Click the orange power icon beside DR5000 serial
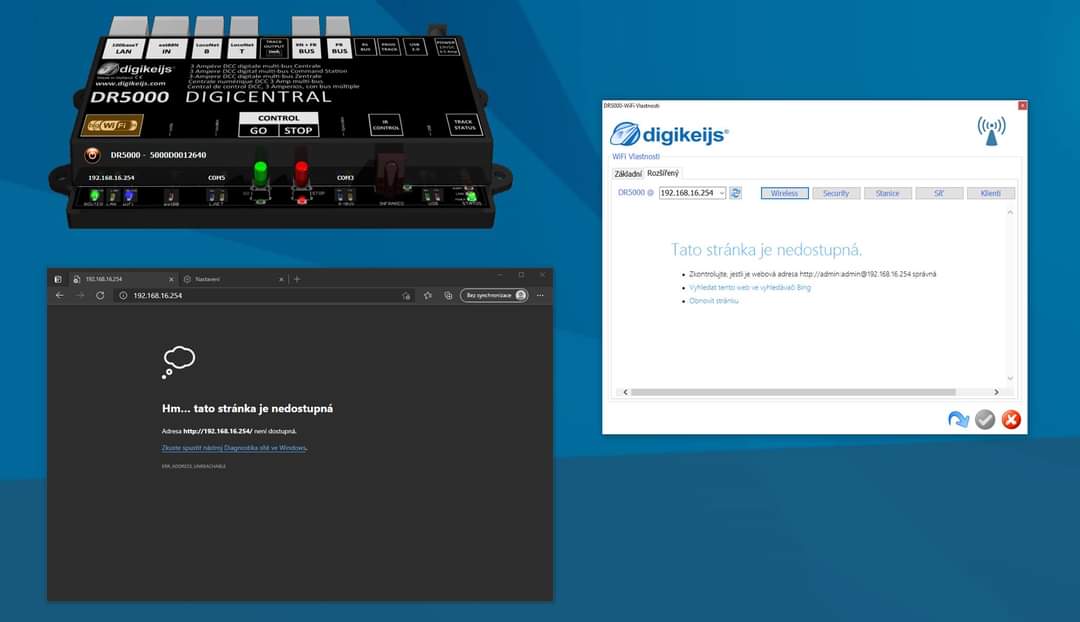 [x=92, y=155]
